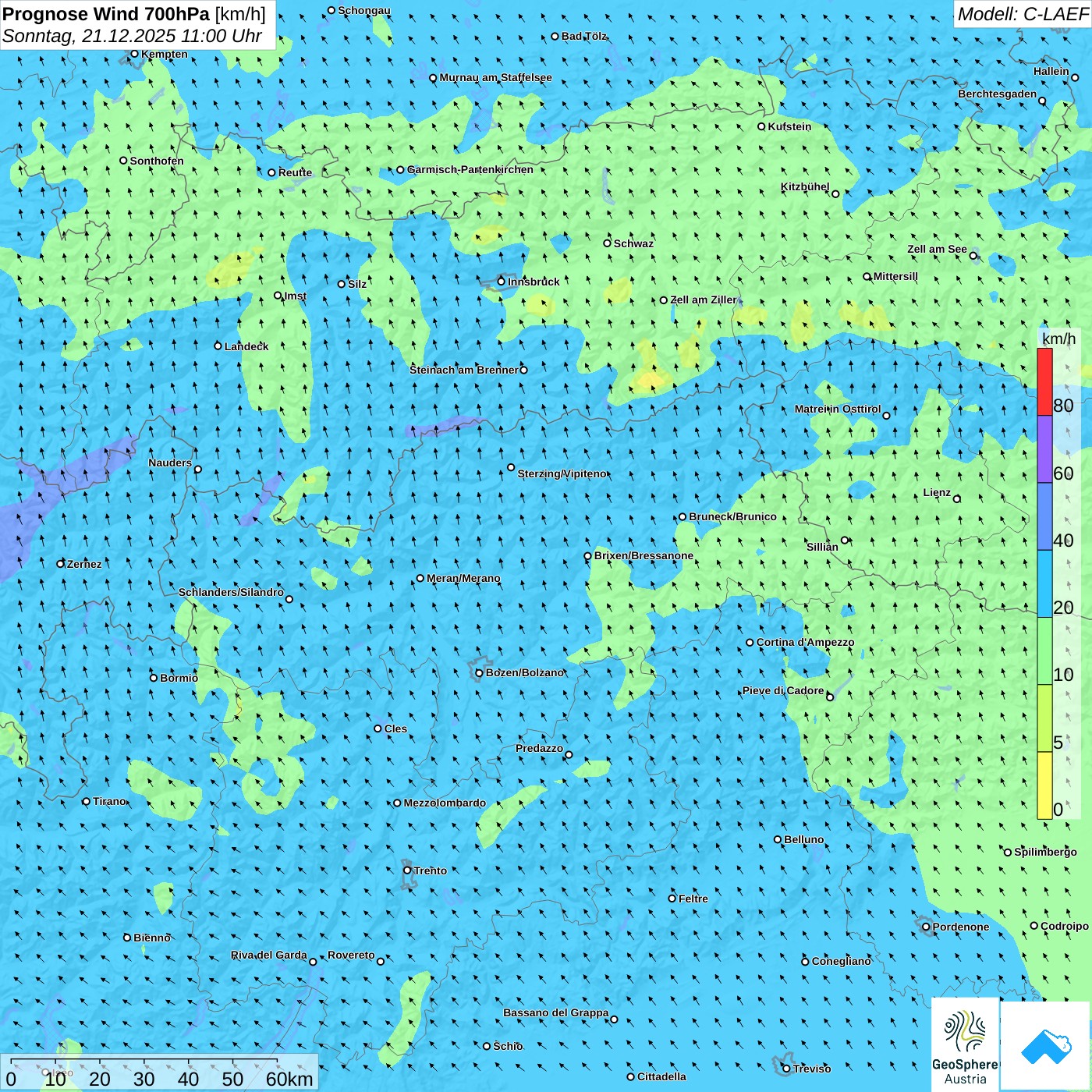The width and height of the screenshot is (1092, 1092).
Task: Select the Pordenone city label
Action: click(961, 927)
